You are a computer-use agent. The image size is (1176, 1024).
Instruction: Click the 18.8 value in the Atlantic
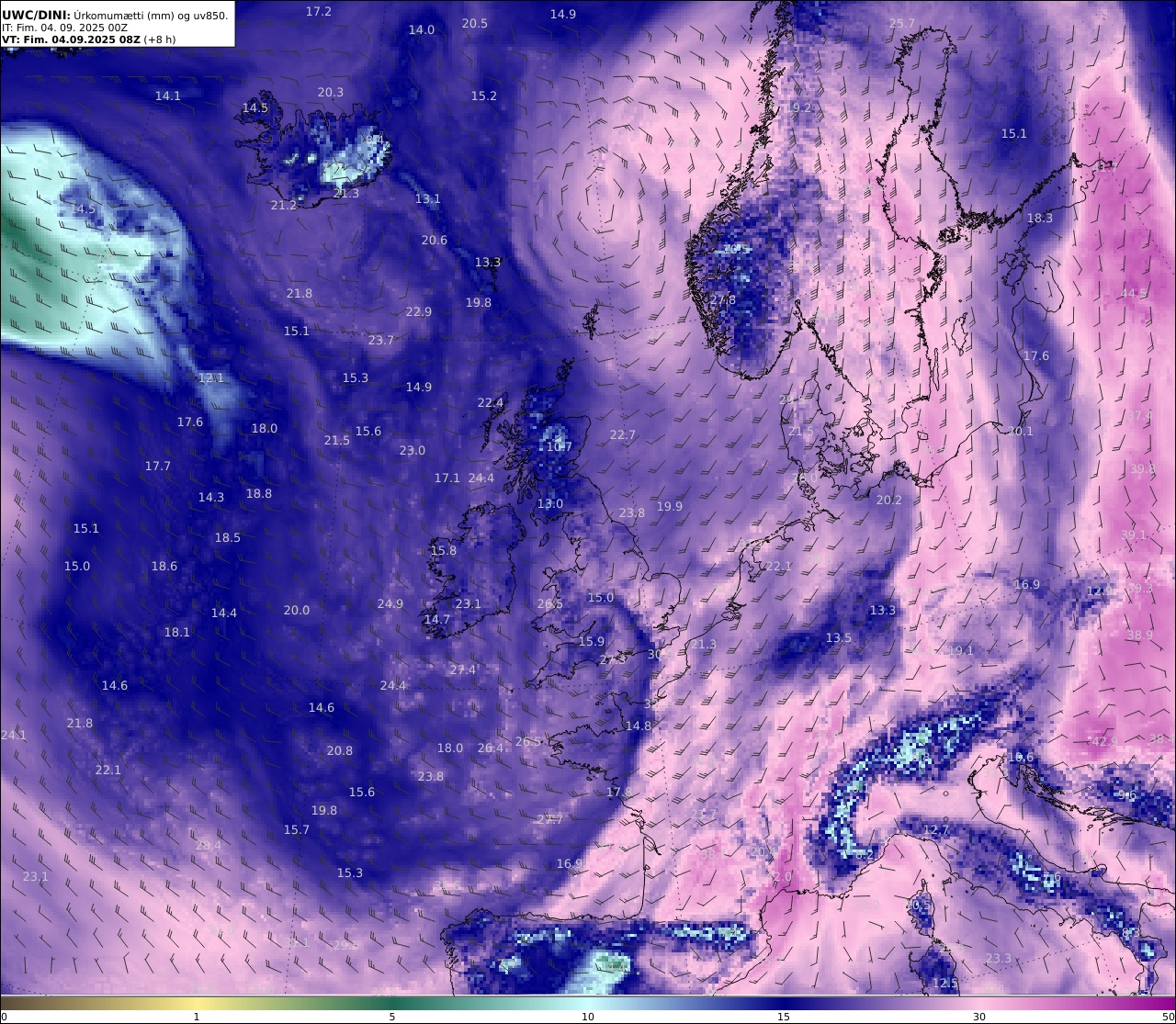(259, 494)
